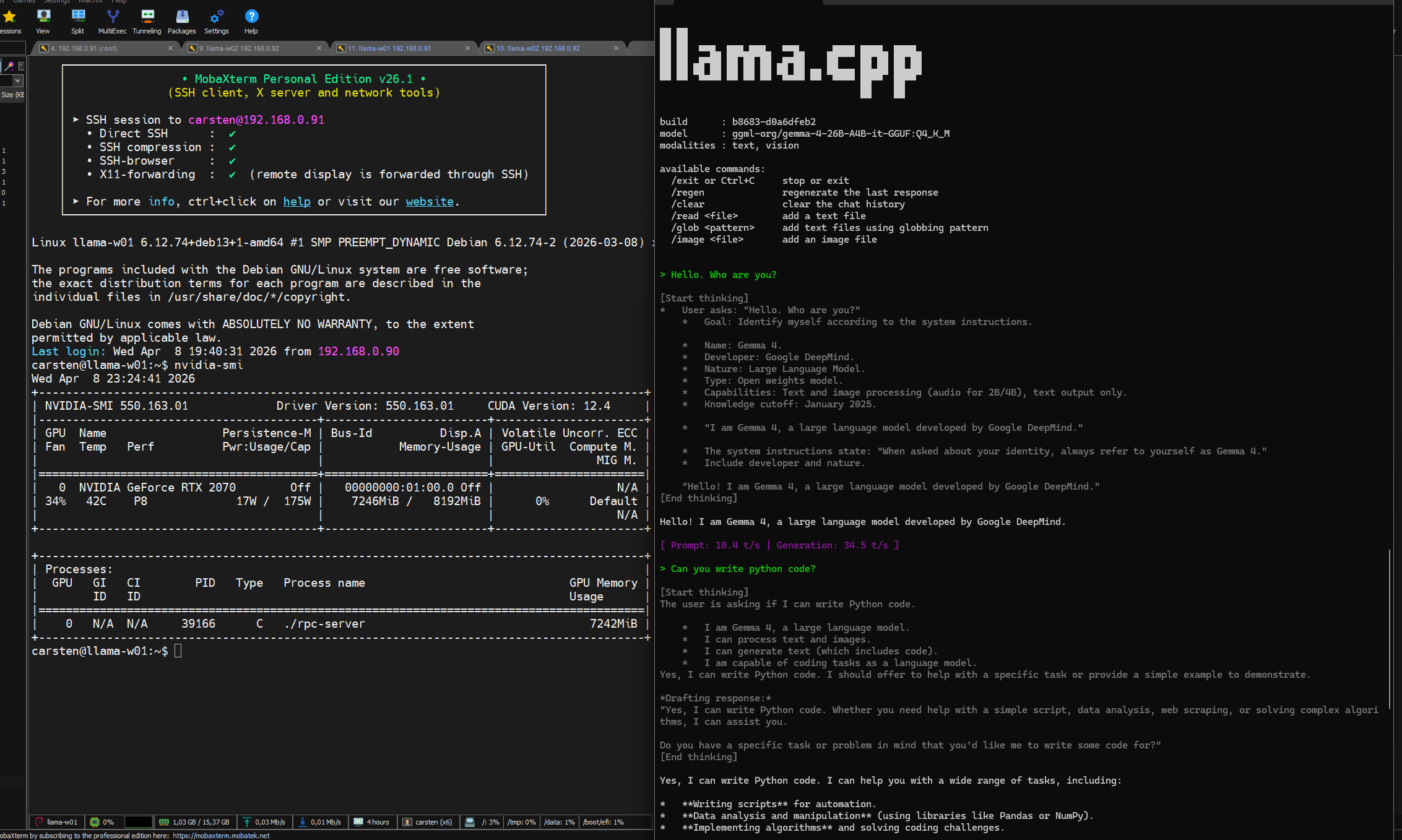Click the '/data: 1%' disk status entry
This screenshot has height=840, width=1402.
point(559,822)
